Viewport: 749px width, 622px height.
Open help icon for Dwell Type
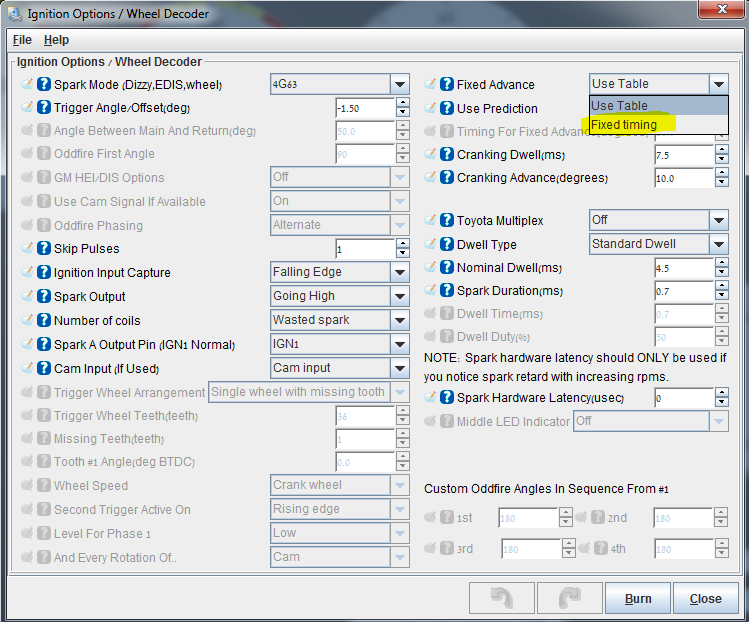447,244
